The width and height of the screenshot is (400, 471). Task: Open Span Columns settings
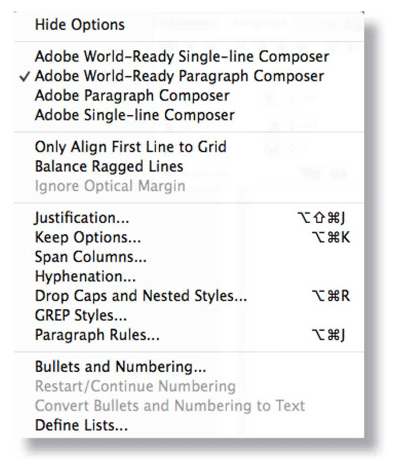point(189,257)
